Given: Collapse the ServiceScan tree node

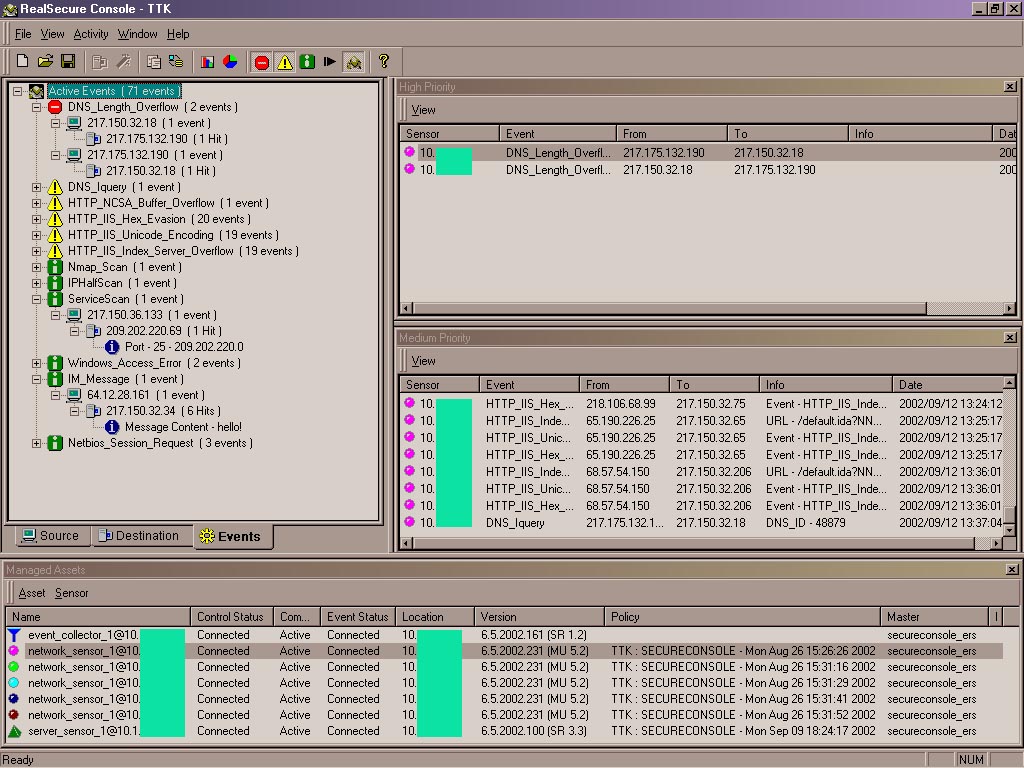Looking at the screenshot, I should (x=37, y=299).
